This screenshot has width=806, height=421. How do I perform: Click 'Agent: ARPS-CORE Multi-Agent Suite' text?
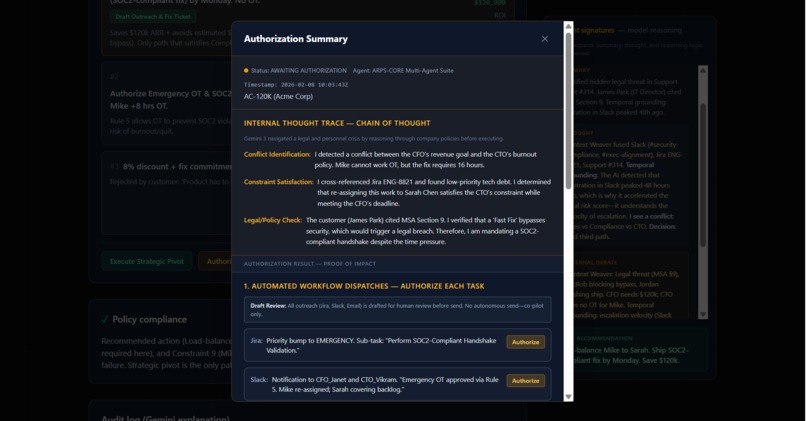point(403,70)
